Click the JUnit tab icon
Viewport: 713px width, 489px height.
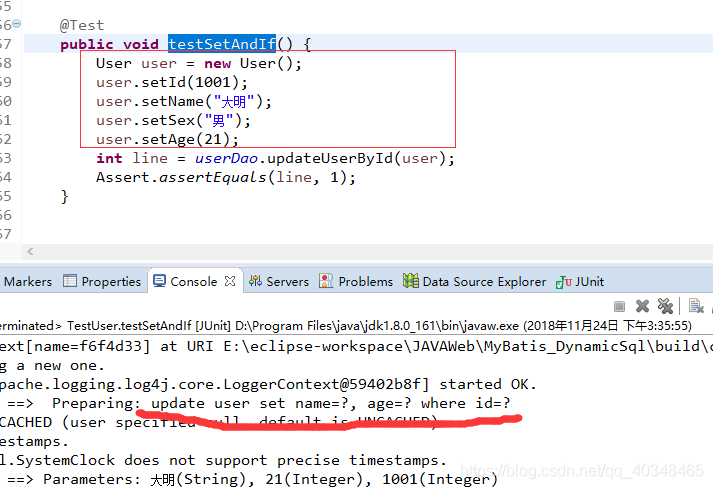click(x=563, y=282)
